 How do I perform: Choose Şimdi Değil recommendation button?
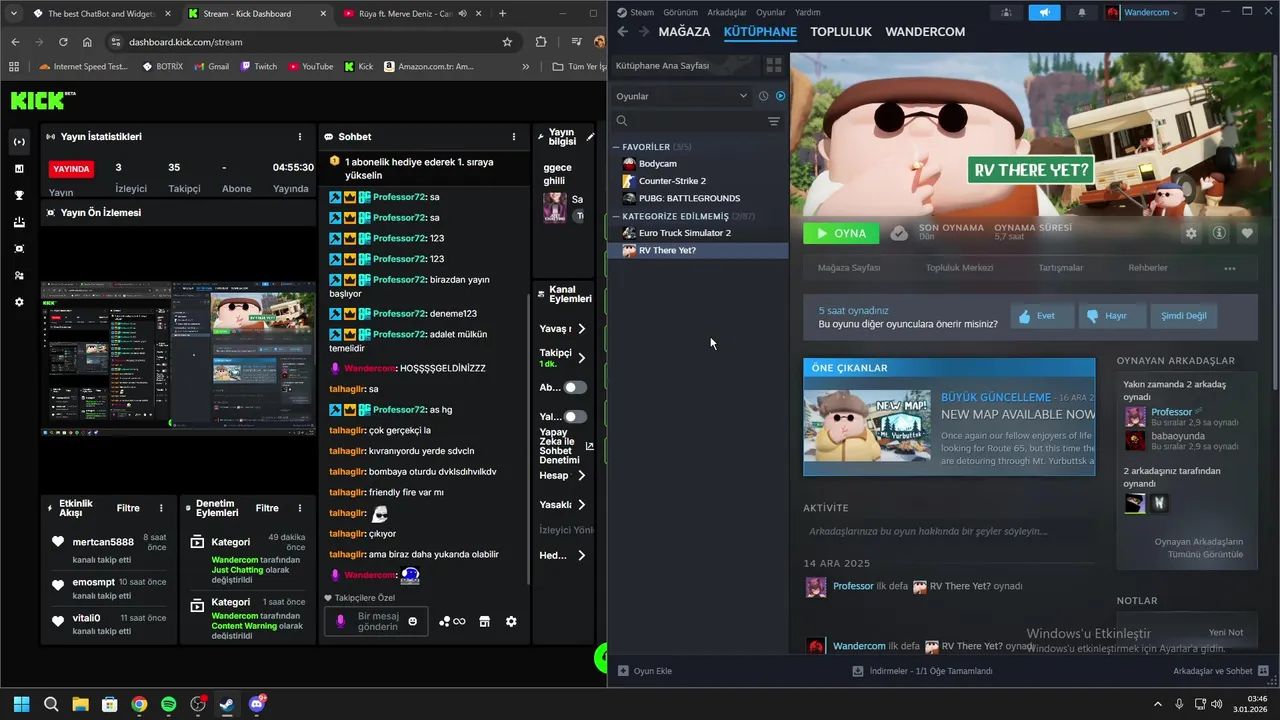coord(1183,316)
